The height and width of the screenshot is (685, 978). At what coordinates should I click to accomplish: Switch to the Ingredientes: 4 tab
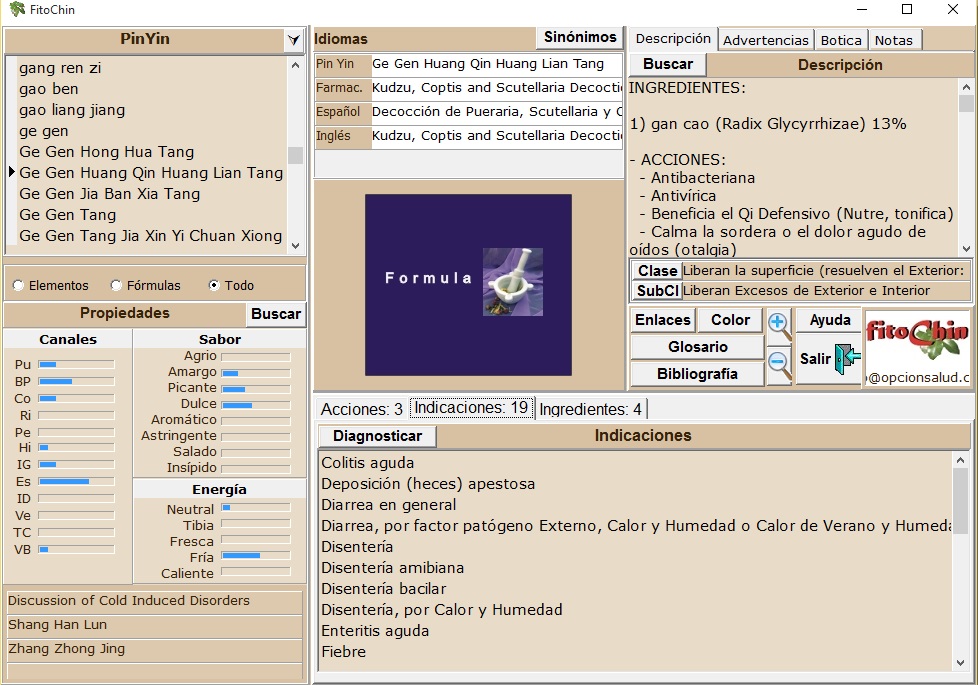591,409
